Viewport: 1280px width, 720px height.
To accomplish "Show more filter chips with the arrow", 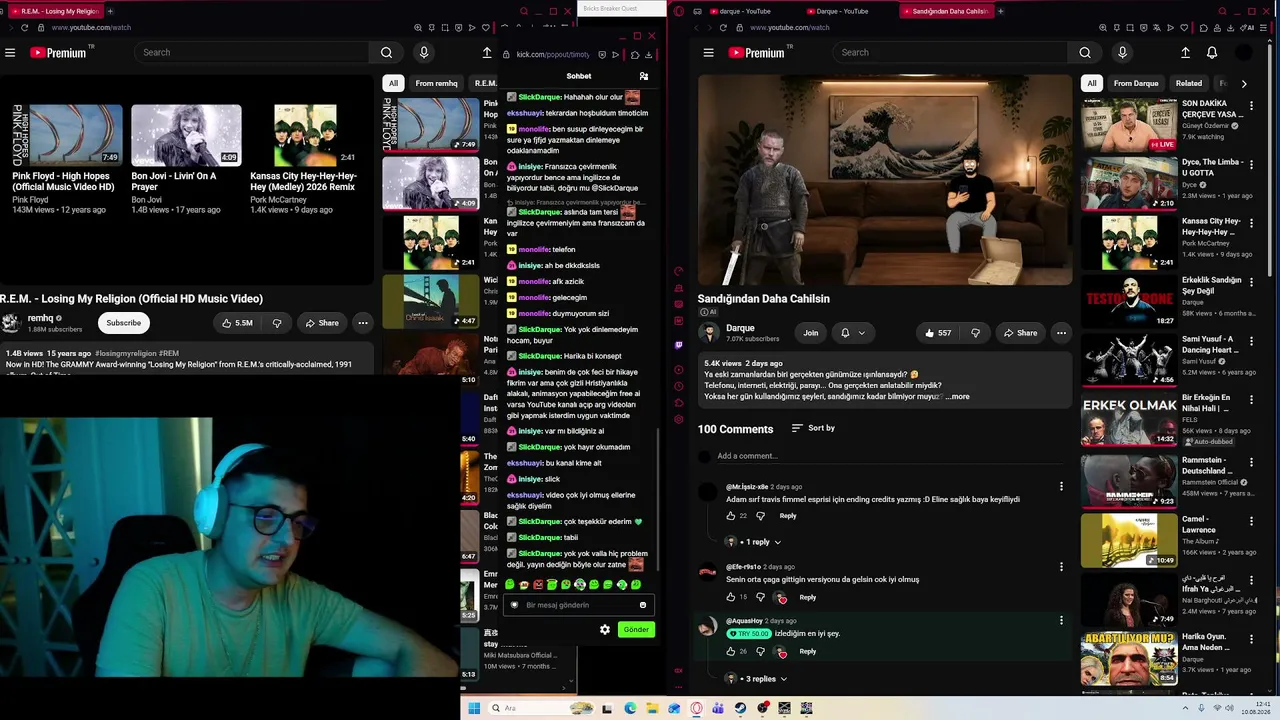I will click(x=1244, y=84).
